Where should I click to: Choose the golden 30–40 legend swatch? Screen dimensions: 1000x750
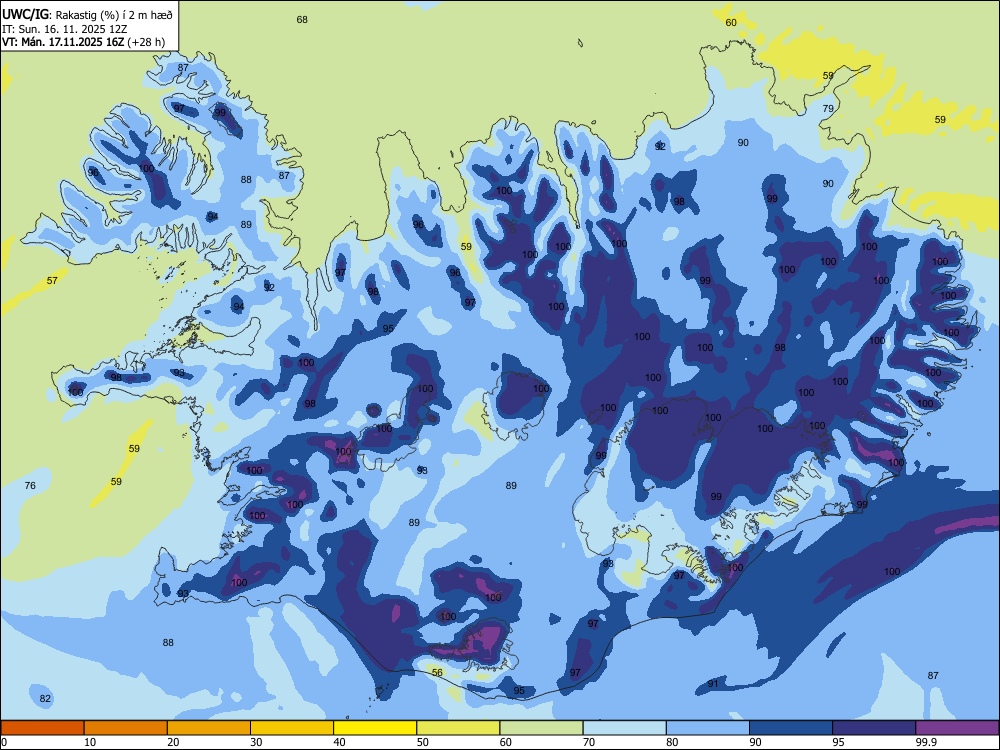point(292,728)
